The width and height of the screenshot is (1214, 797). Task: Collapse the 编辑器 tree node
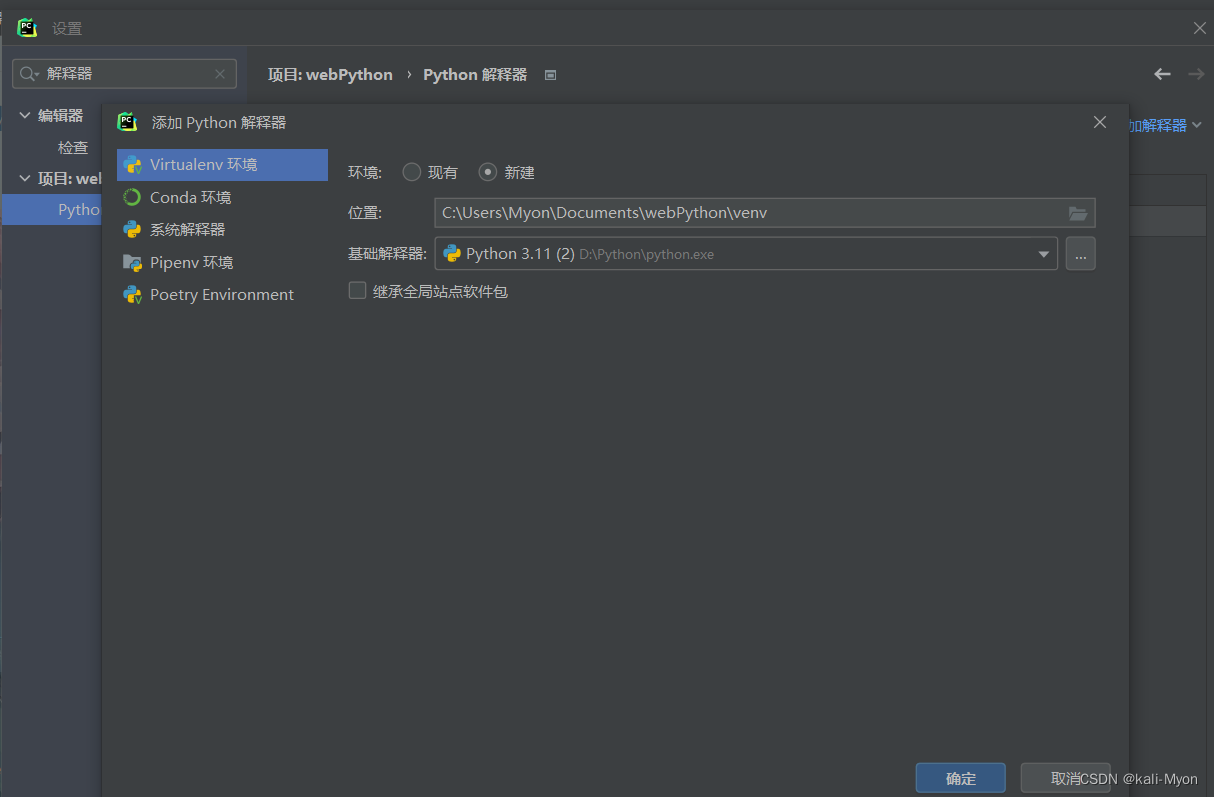click(x=25, y=115)
